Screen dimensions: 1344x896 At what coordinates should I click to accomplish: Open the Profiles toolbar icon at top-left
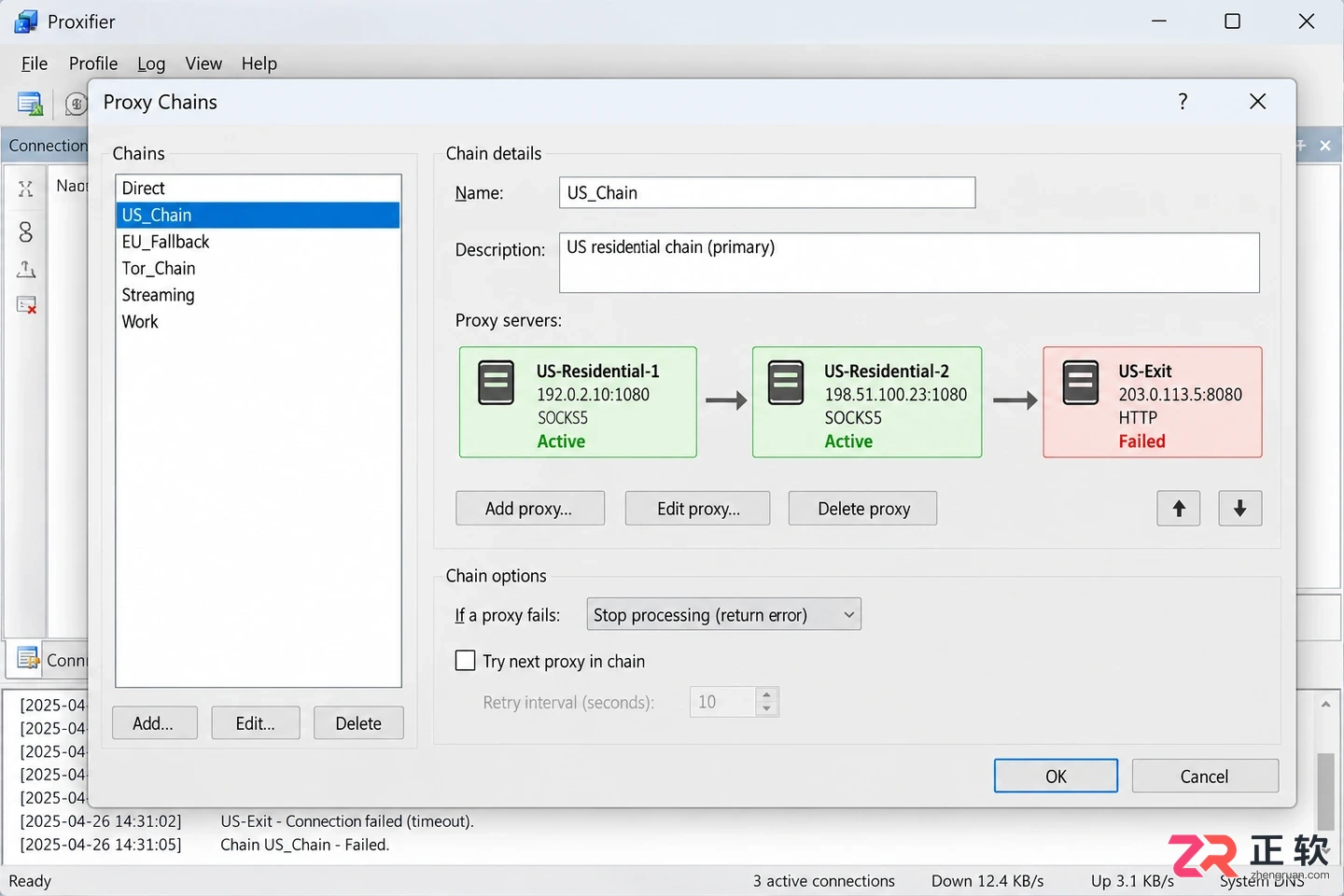[x=30, y=104]
